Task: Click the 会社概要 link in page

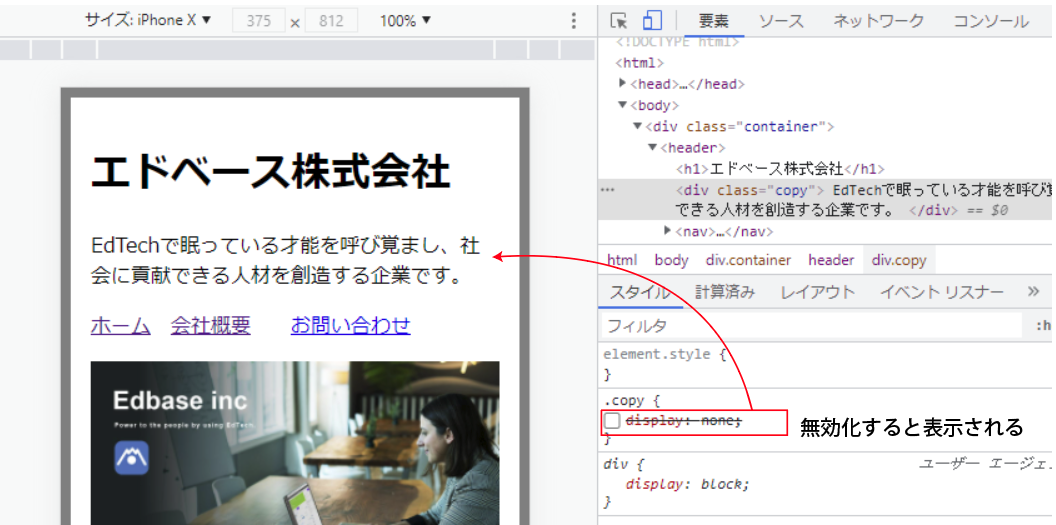Action: 211,326
